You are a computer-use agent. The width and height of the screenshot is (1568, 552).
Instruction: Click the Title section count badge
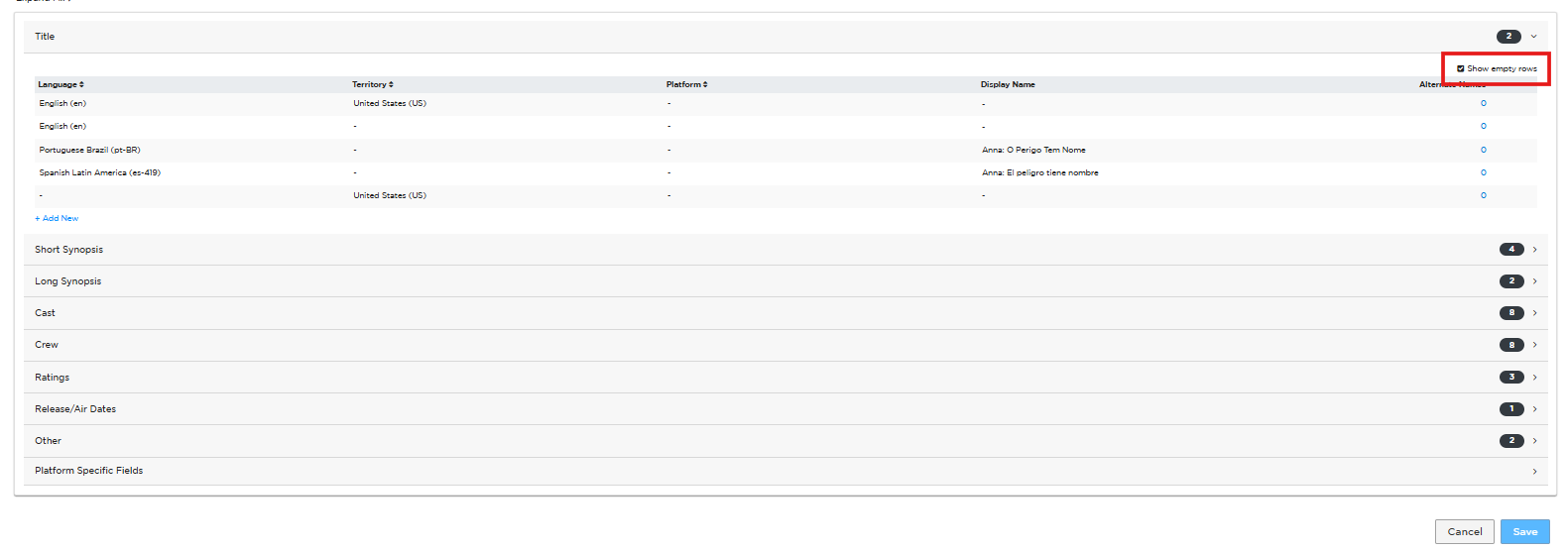click(1508, 37)
